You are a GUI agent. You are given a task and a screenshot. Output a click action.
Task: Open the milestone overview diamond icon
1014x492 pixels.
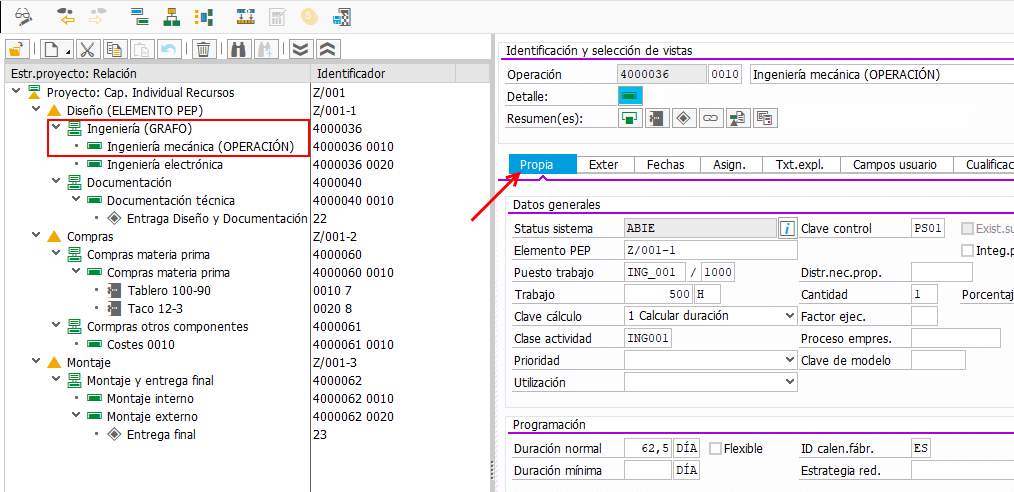pyautogui.click(x=684, y=118)
